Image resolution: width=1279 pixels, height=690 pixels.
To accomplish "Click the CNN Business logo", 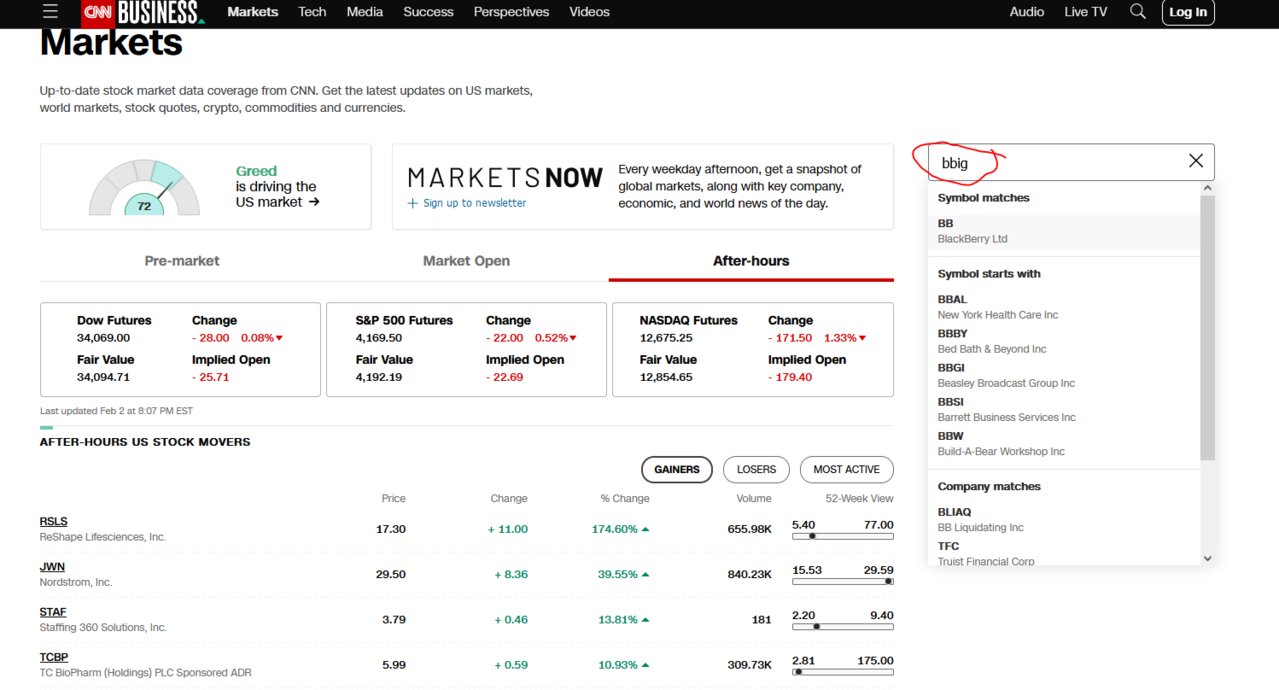I will click(144, 12).
